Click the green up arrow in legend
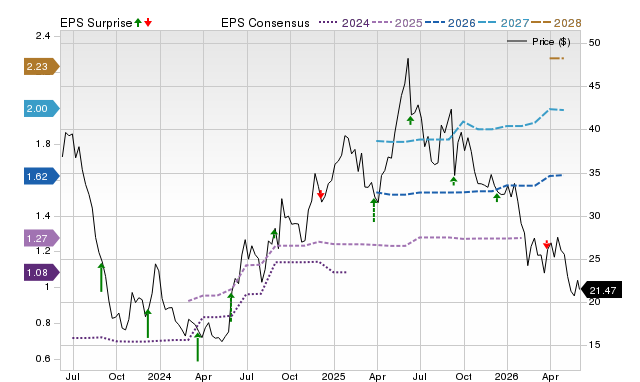Viewport: 640px width, 382px height. coord(138,22)
